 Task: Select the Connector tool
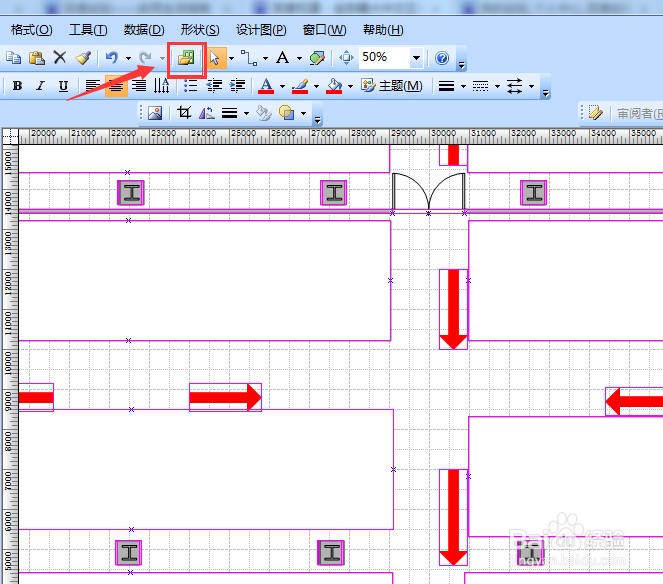coord(249,58)
